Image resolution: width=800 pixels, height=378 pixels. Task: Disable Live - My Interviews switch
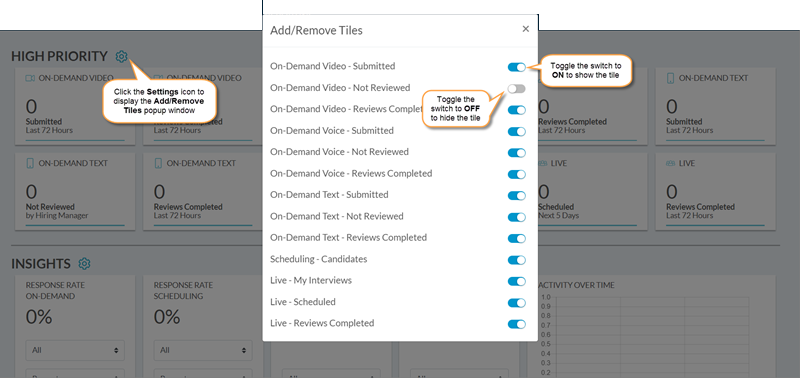point(516,282)
